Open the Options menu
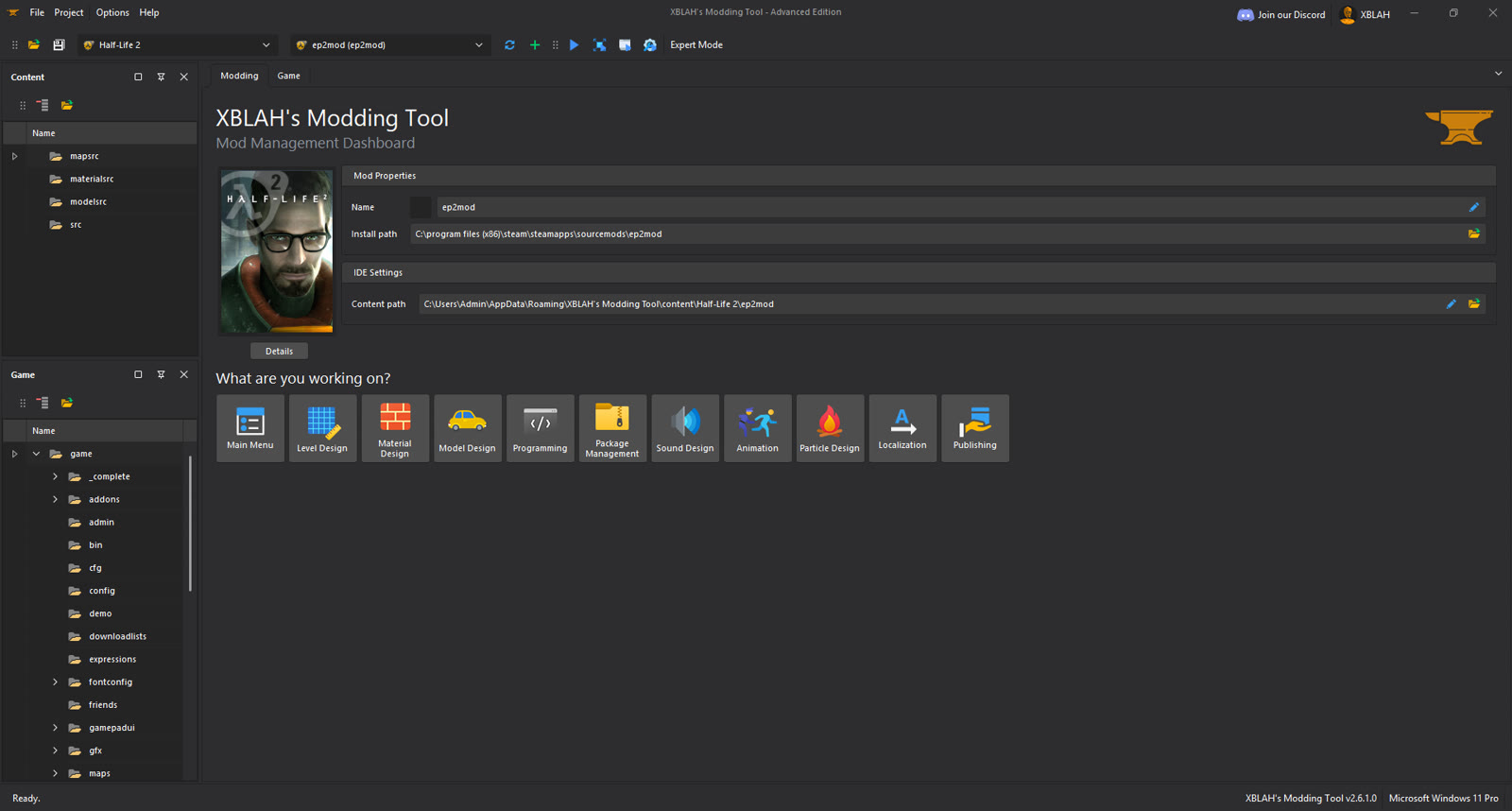Screen dimensions: 1512x811 point(112,12)
